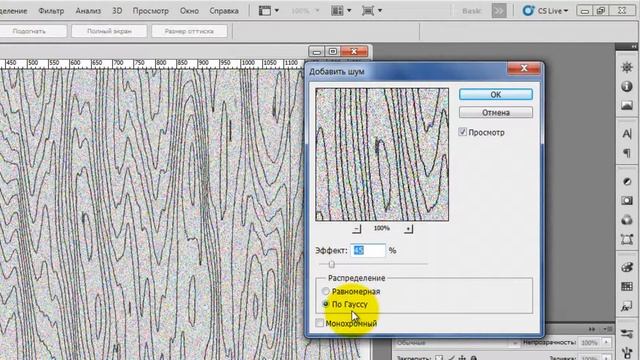Click the Screen Mode icon
640x360 pixels.
point(368,11)
